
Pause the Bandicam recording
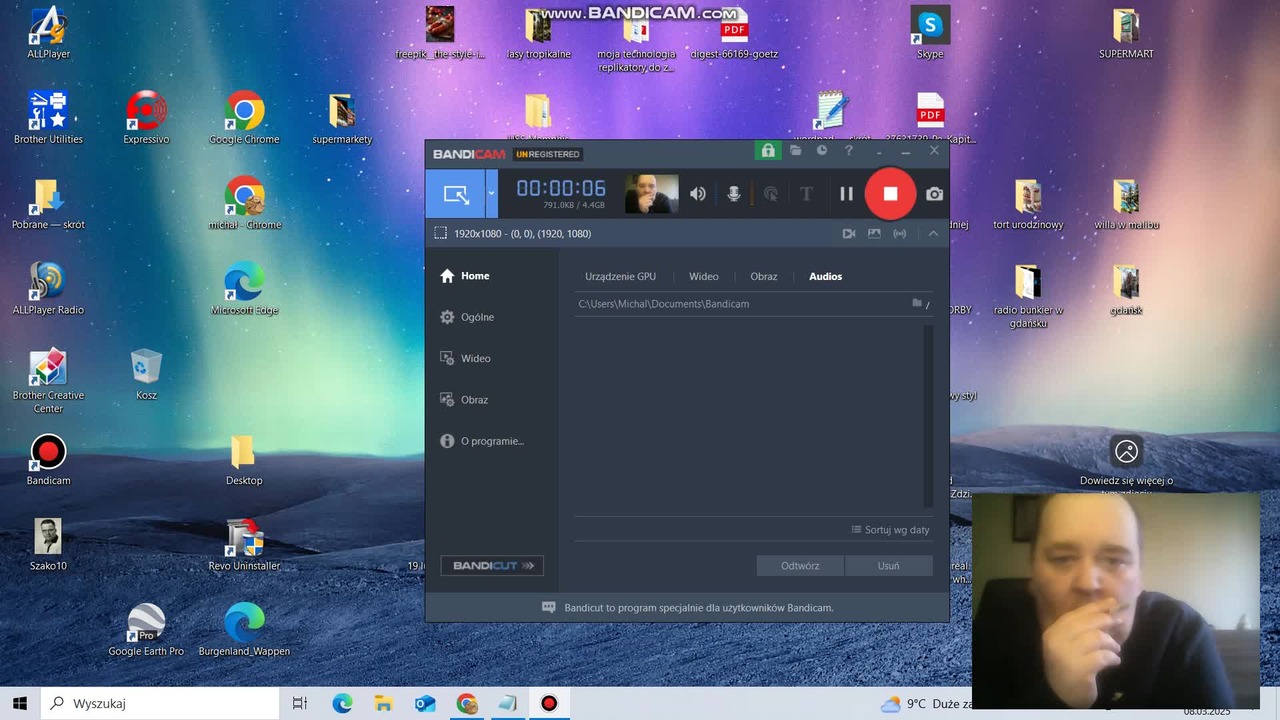pos(846,194)
